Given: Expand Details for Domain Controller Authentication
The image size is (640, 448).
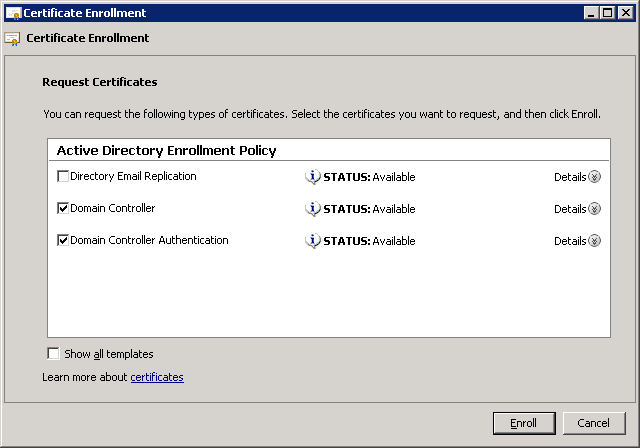Looking at the screenshot, I should [x=594, y=241].
